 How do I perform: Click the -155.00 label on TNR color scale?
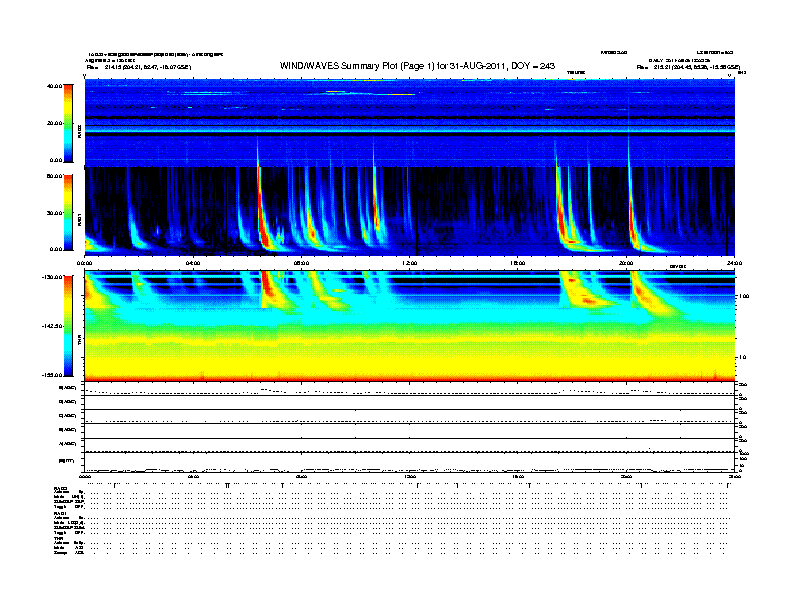click(52, 375)
